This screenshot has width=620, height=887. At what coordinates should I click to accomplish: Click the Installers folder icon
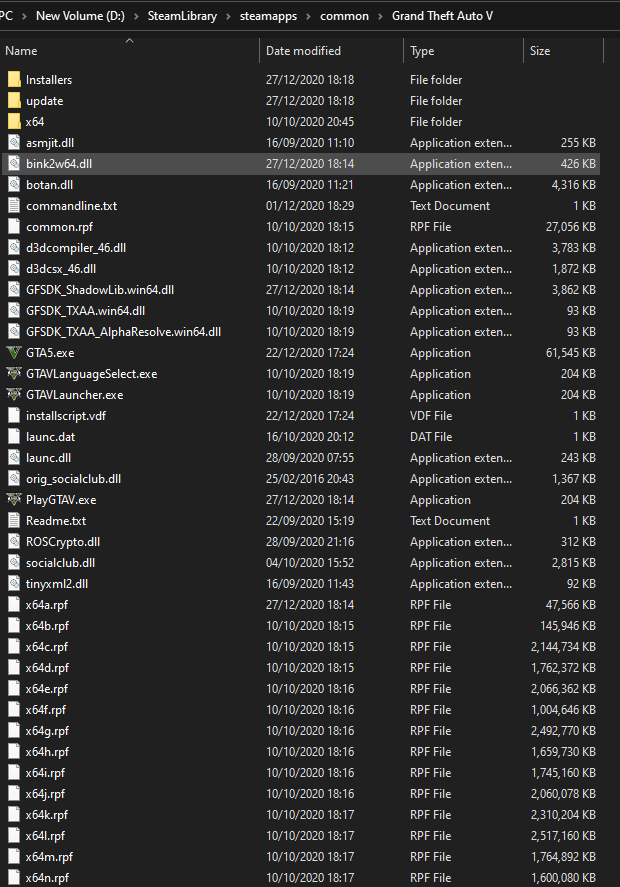pyautogui.click(x=14, y=80)
